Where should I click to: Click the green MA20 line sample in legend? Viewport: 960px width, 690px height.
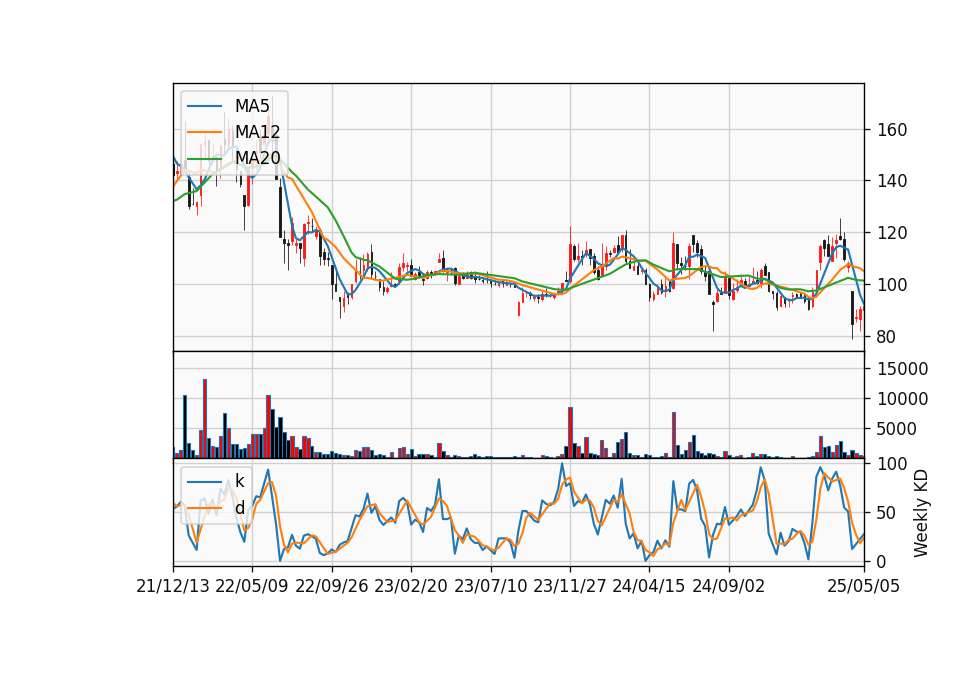pyautogui.click(x=204, y=158)
